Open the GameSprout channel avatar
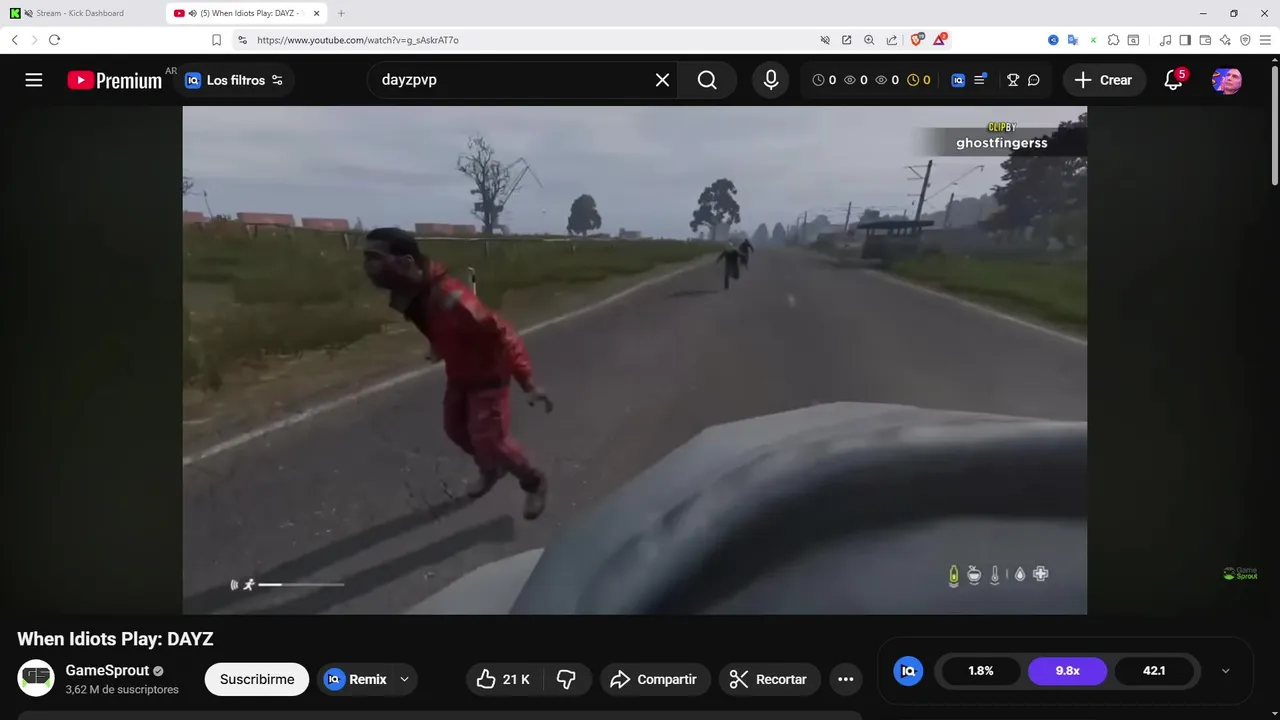 [x=37, y=678]
